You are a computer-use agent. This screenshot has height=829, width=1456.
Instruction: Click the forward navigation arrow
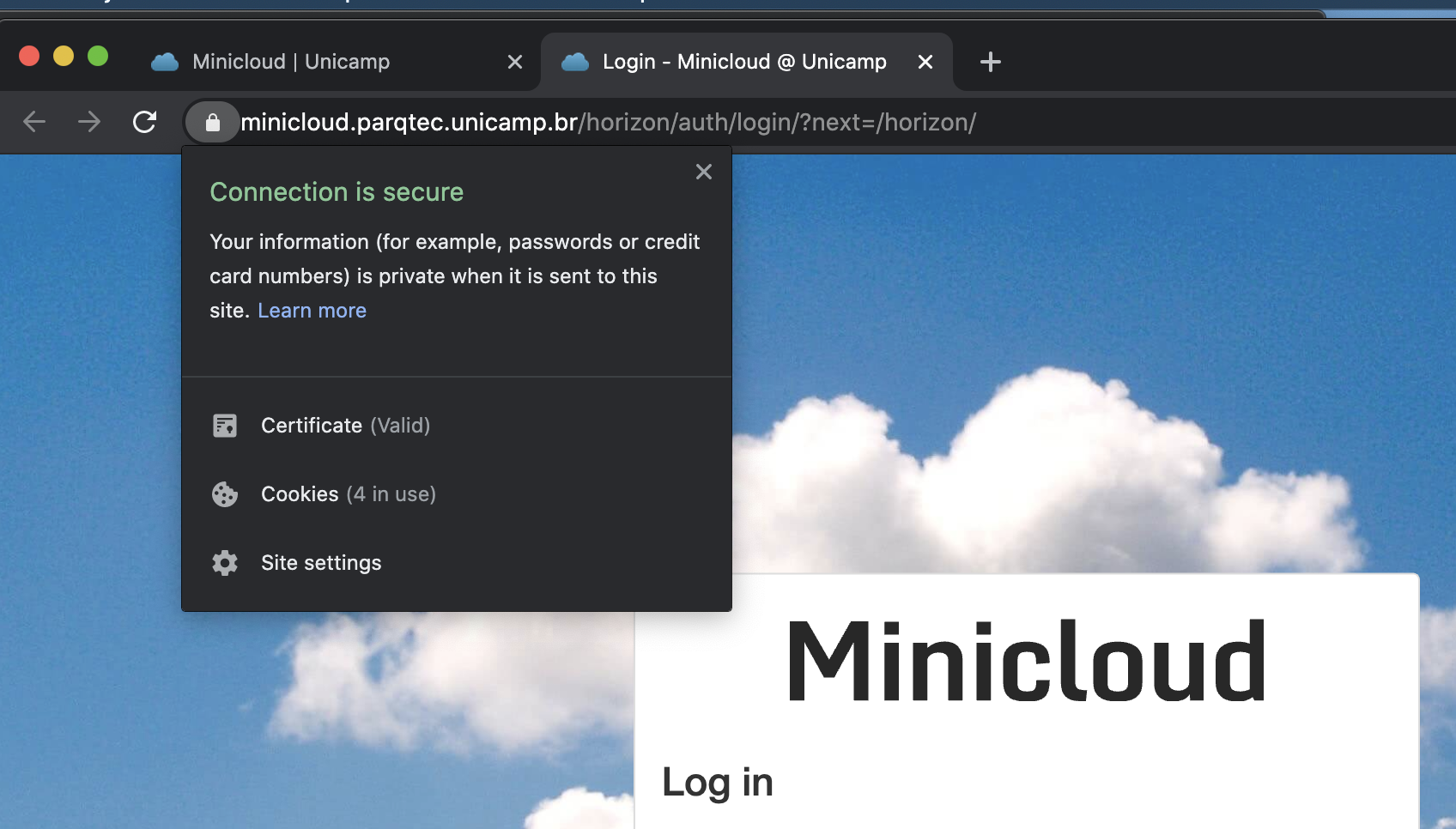coord(89,122)
